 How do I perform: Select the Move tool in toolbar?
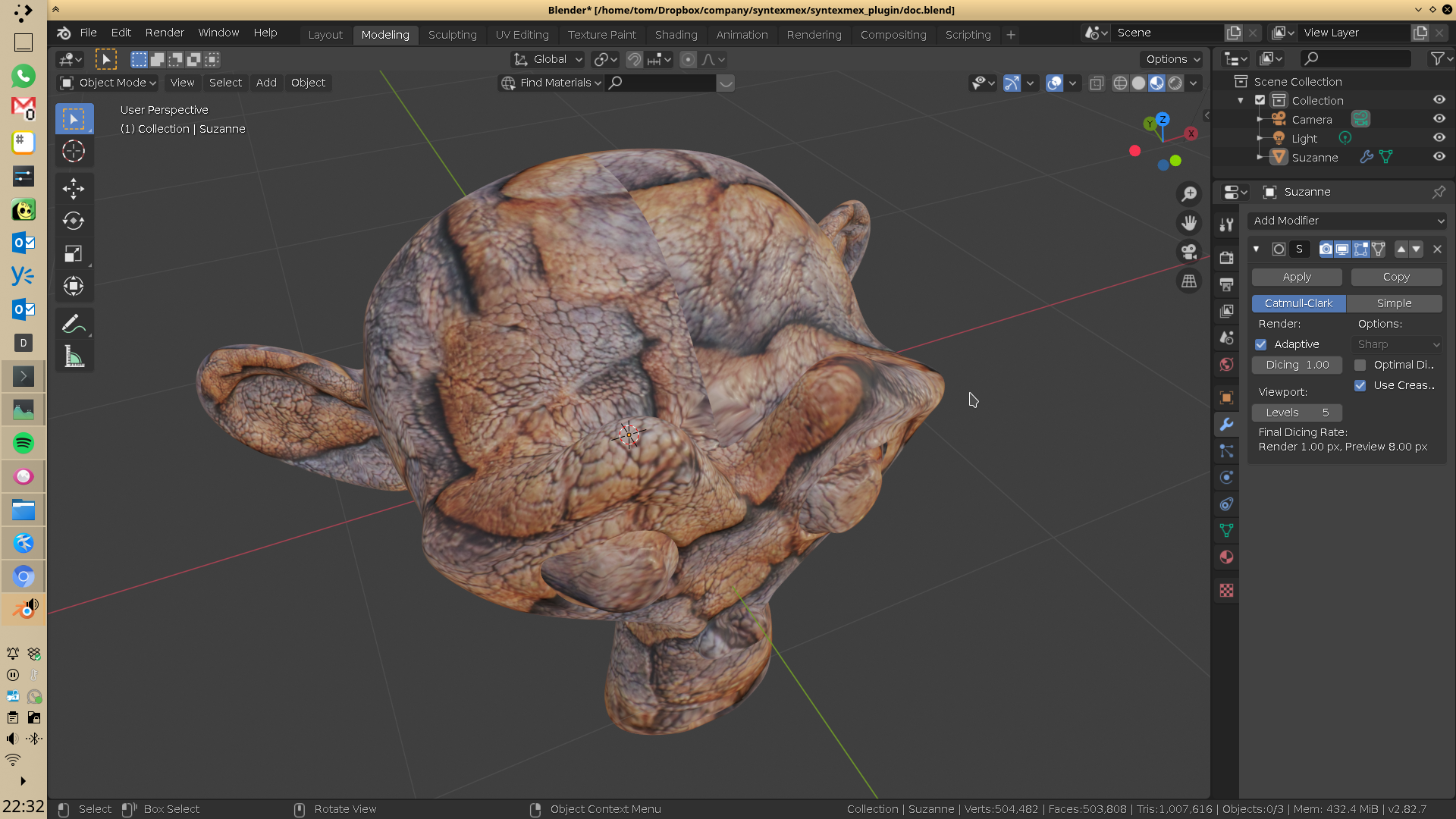(74, 188)
